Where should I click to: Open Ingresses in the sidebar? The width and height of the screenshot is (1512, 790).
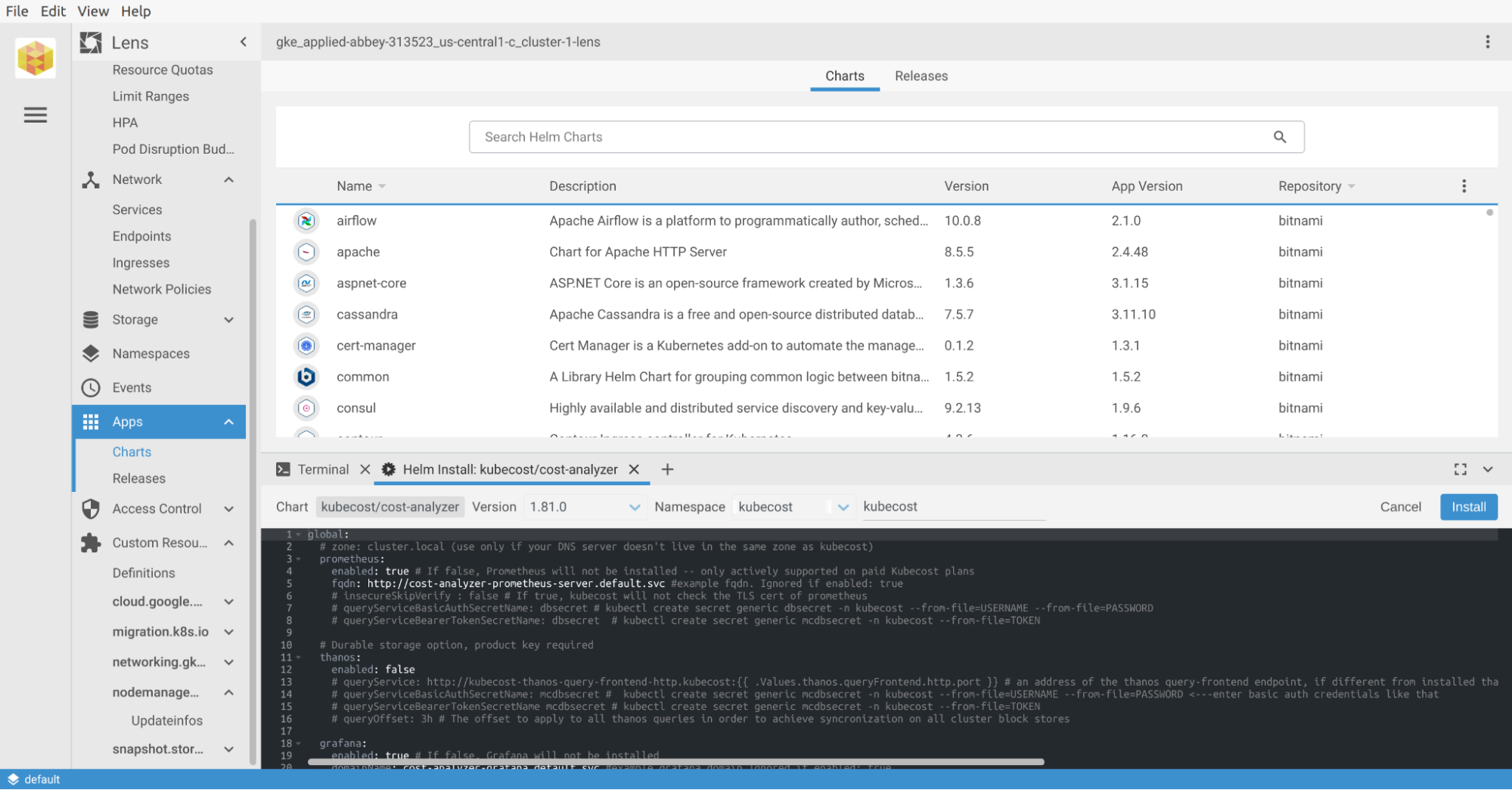(141, 263)
